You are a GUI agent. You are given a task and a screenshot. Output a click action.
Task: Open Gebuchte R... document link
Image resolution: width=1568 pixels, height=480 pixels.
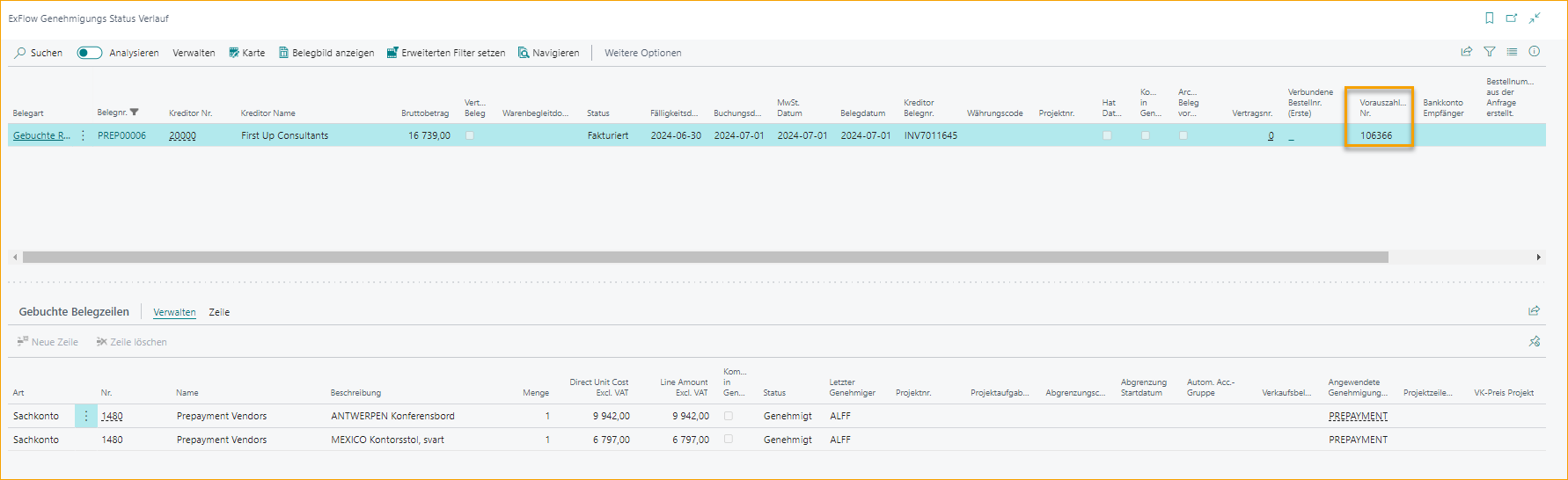point(40,135)
